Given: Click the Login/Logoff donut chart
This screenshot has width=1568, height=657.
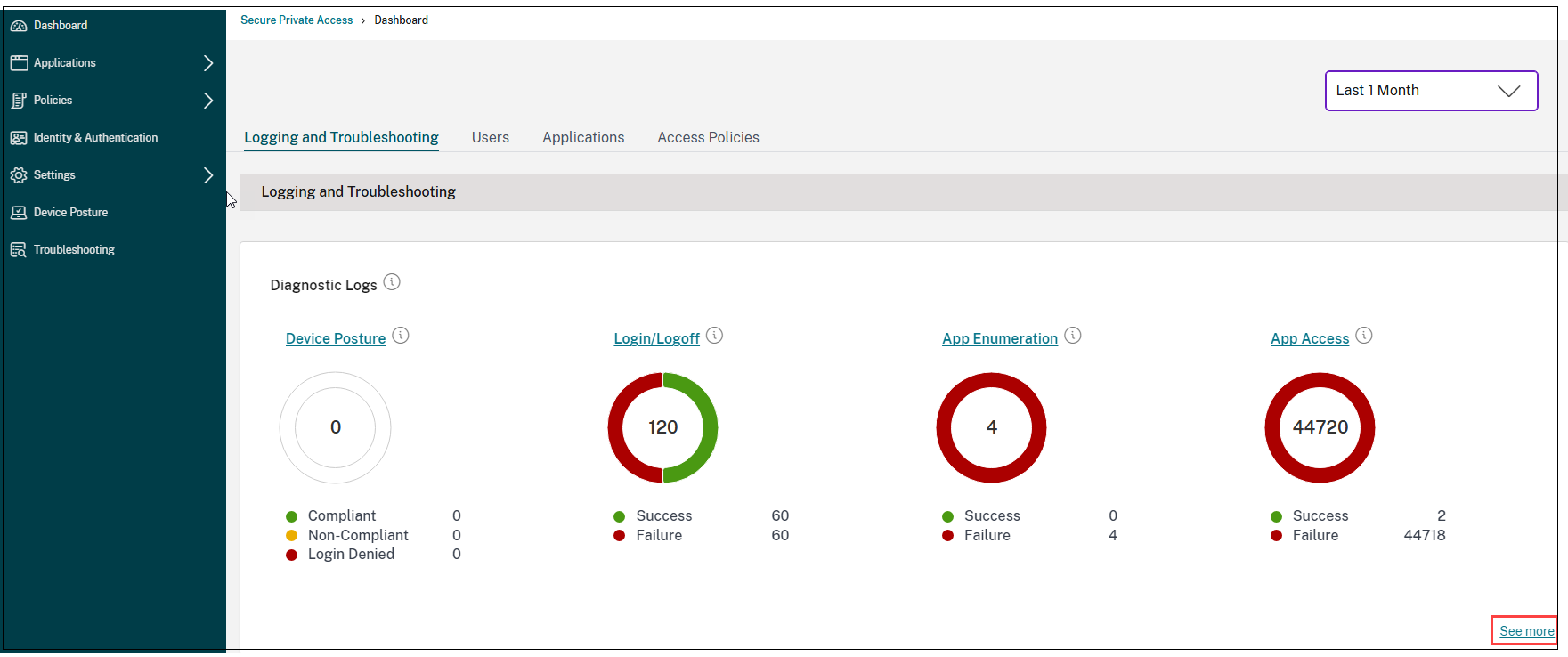Looking at the screenshot, I should (x=662, y=428).
